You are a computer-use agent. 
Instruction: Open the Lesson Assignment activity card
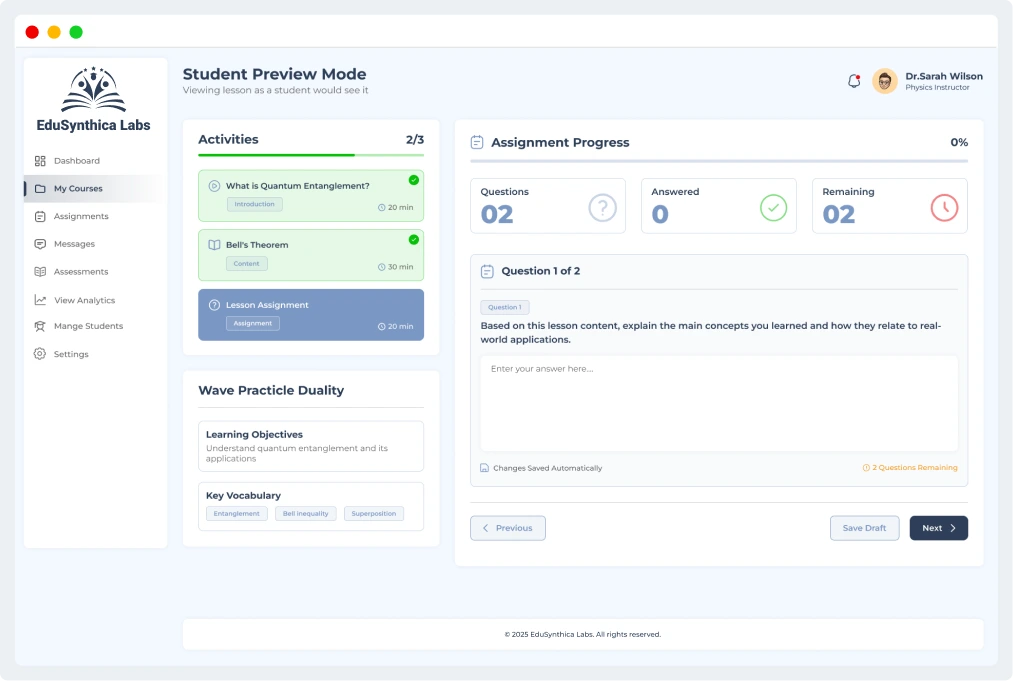tap(311, 315)
